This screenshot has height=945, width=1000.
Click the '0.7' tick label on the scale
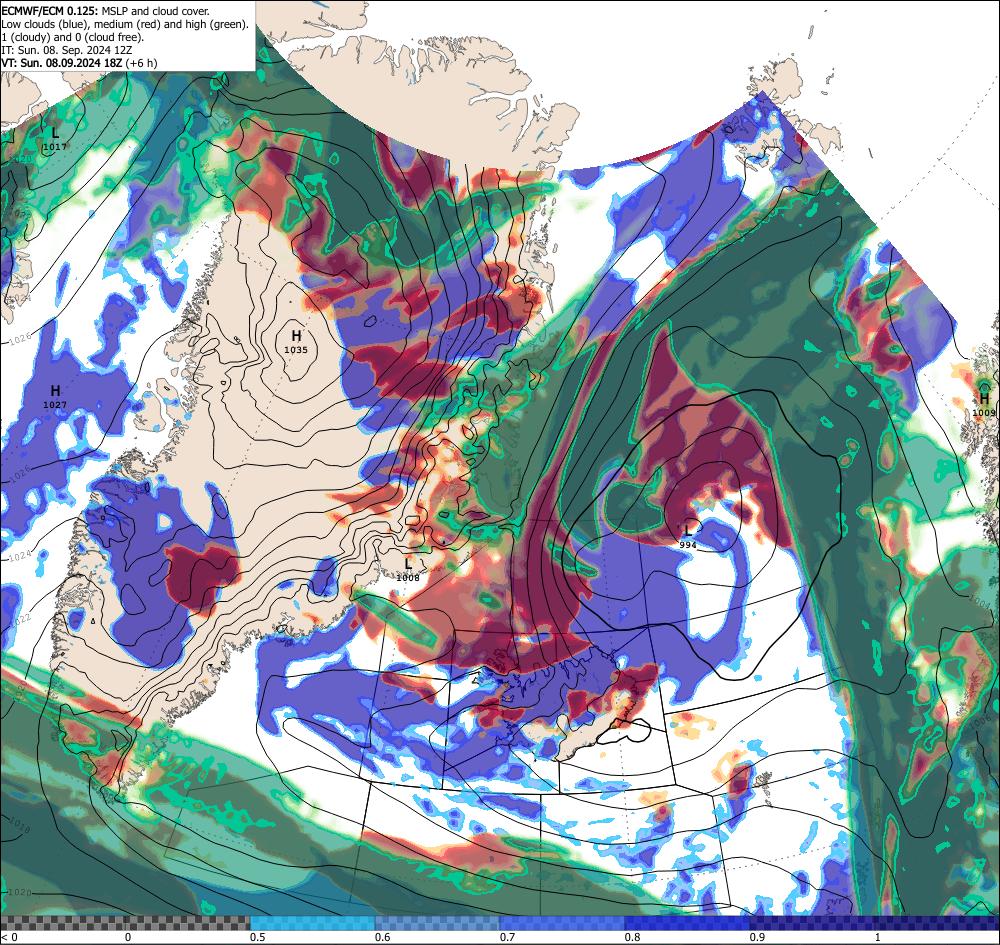(508, 937)
